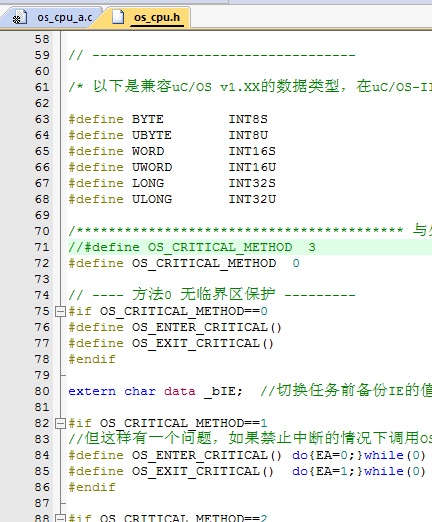
Task: Place cursor on BYTE define
Action: point(148,119)
